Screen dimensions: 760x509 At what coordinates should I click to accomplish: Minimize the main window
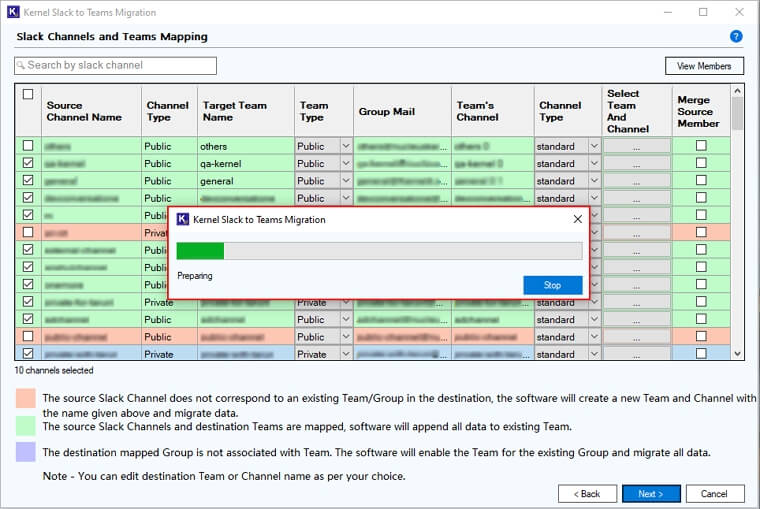coord(668,12)
